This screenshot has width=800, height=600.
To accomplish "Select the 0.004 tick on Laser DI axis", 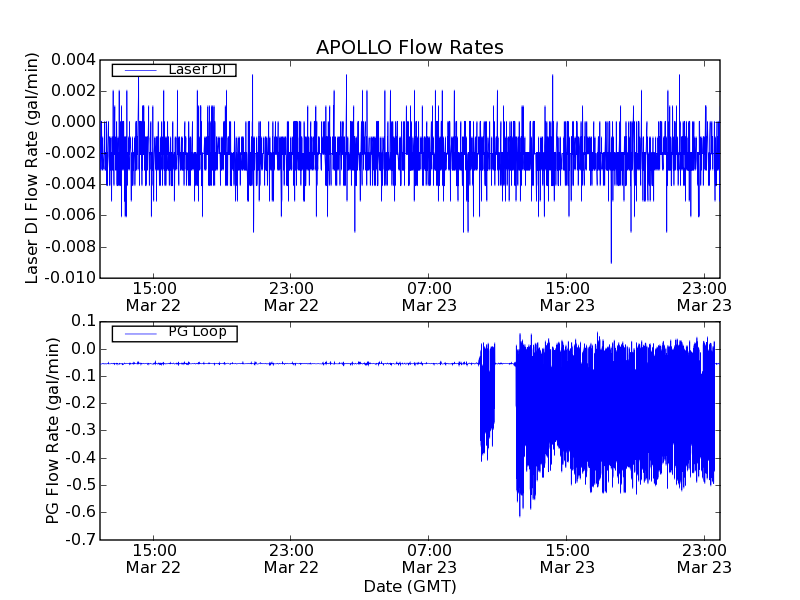I will 73,60.
